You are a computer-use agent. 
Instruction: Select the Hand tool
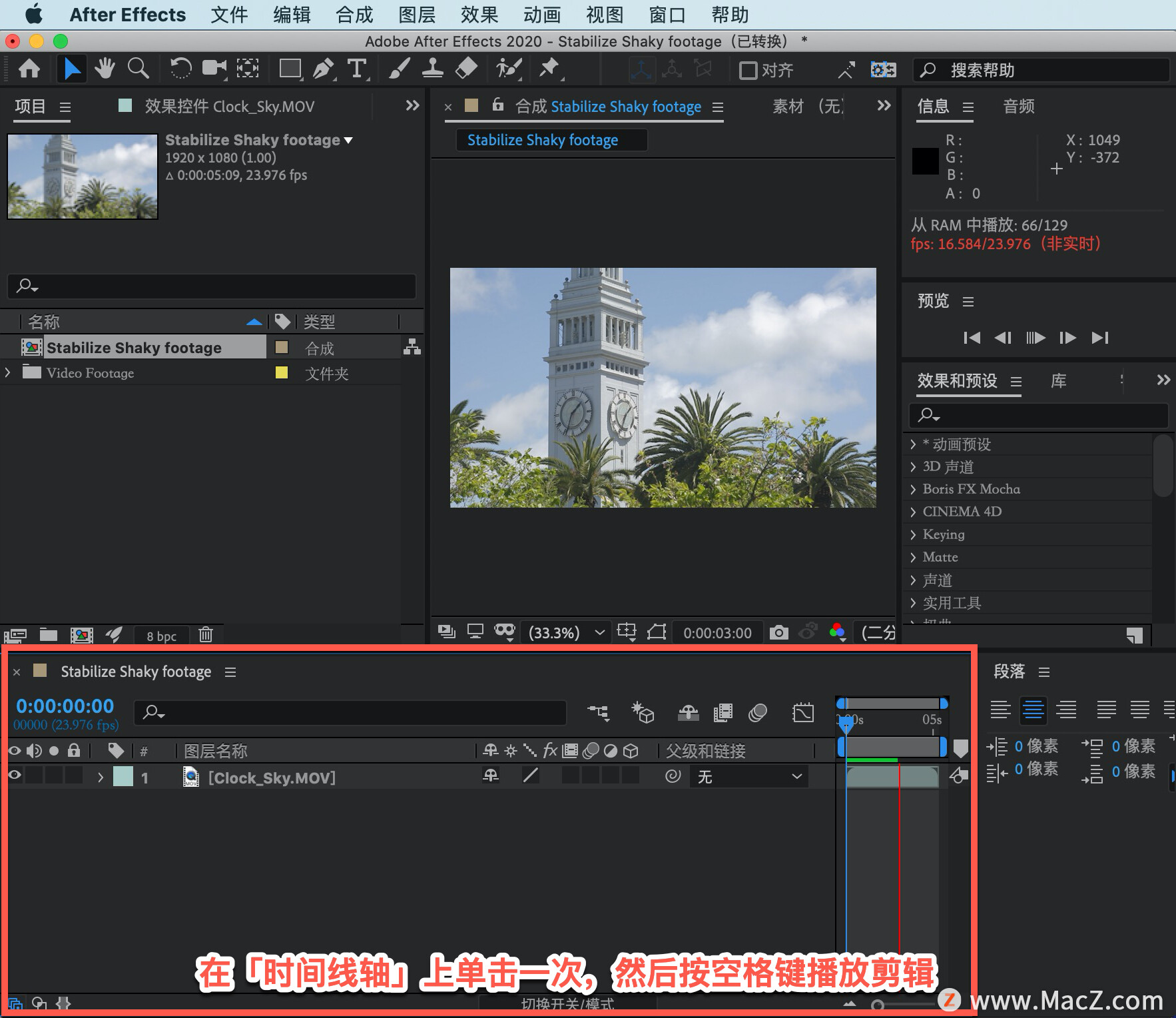pyautogui.click(x=105, y=69)
